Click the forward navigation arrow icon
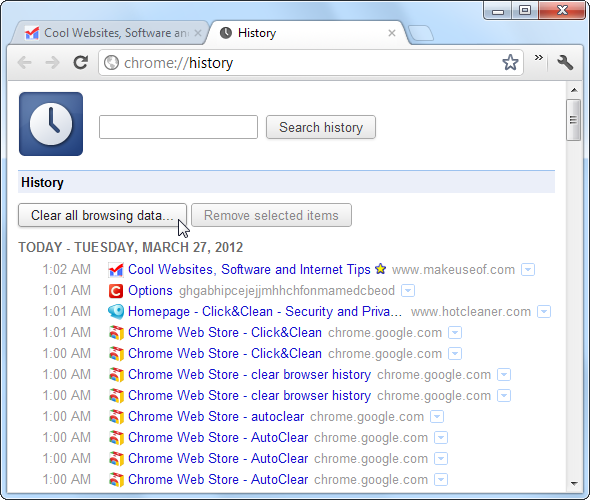This screenshot has width=590, height=500. 52,62
